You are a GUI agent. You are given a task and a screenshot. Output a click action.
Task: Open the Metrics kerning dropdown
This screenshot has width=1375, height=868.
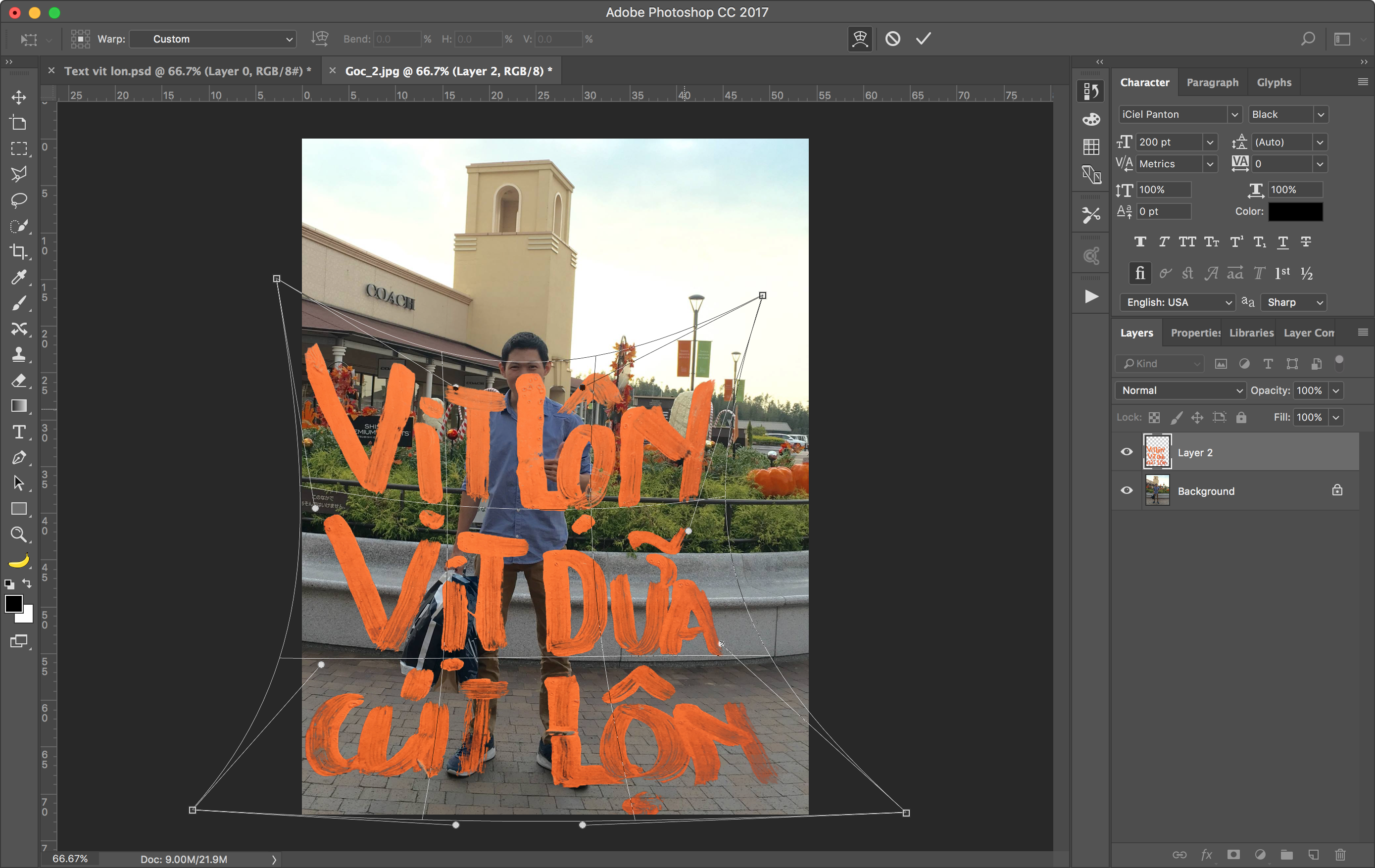1209,164
